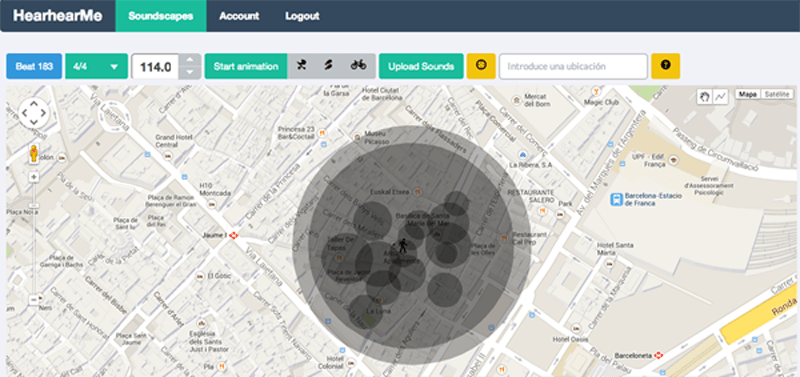This screenshot has width=800, height=377.
Task: Switch map view to Mapa
Action: pyautogui.click(x=747, y=94)
